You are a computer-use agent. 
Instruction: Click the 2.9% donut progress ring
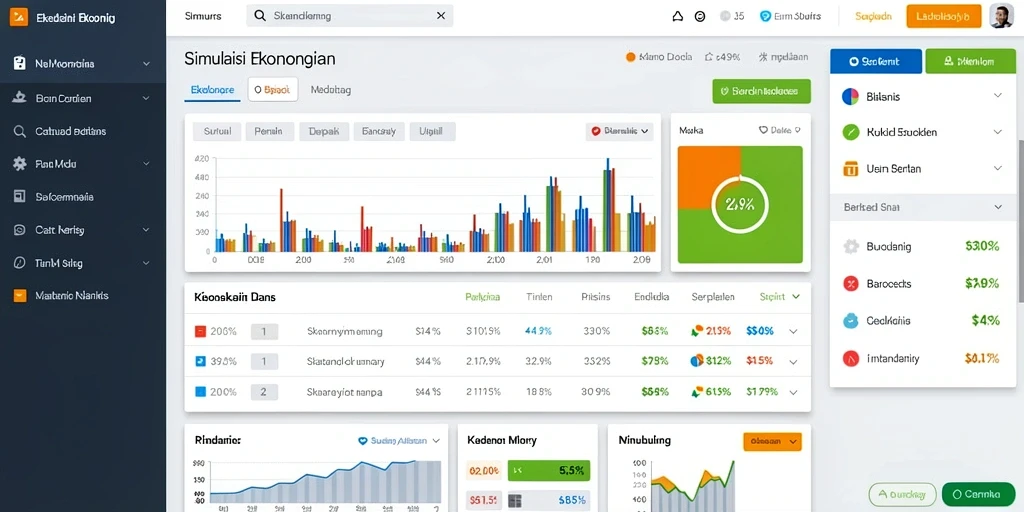739,204
